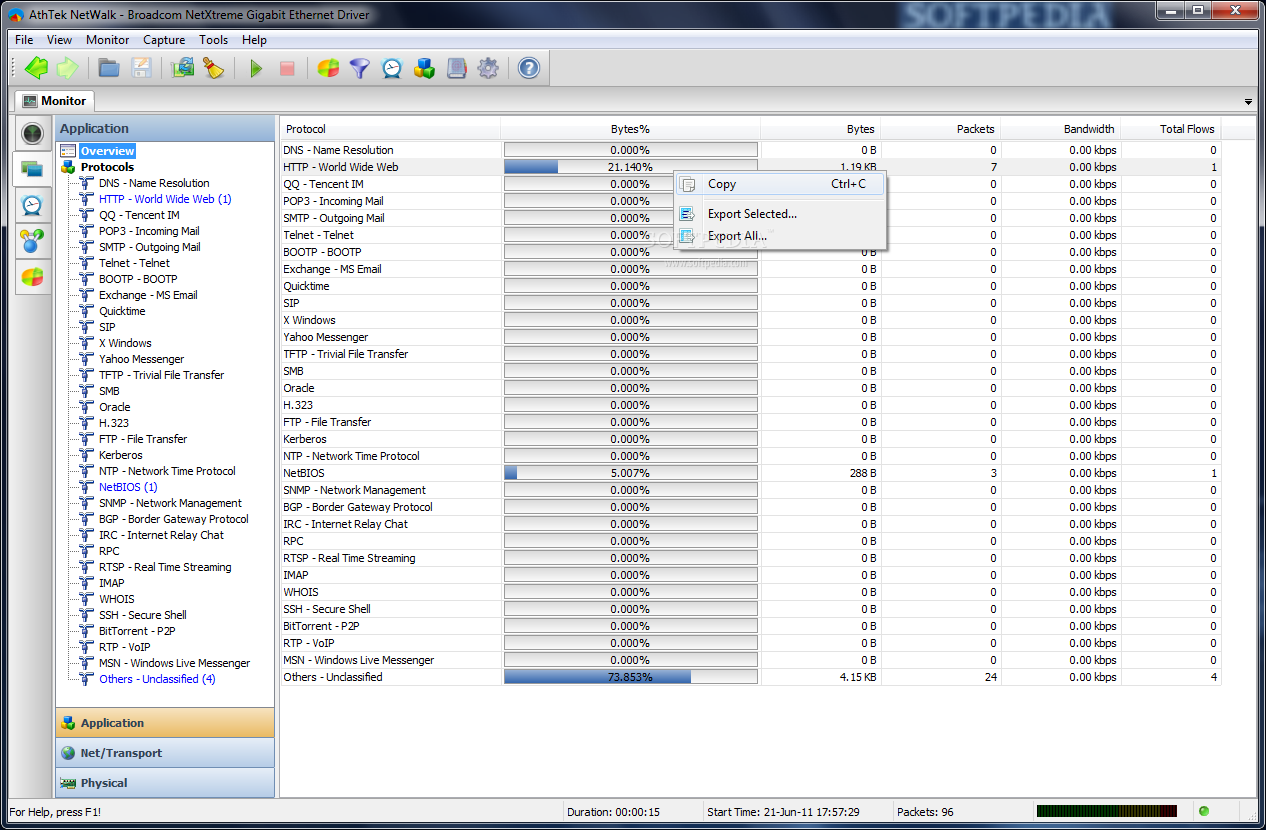Viewport: 1266px width, 830px height.
Task: Select the pie chart sidebar icon
Action: click(x=33, y=277)
